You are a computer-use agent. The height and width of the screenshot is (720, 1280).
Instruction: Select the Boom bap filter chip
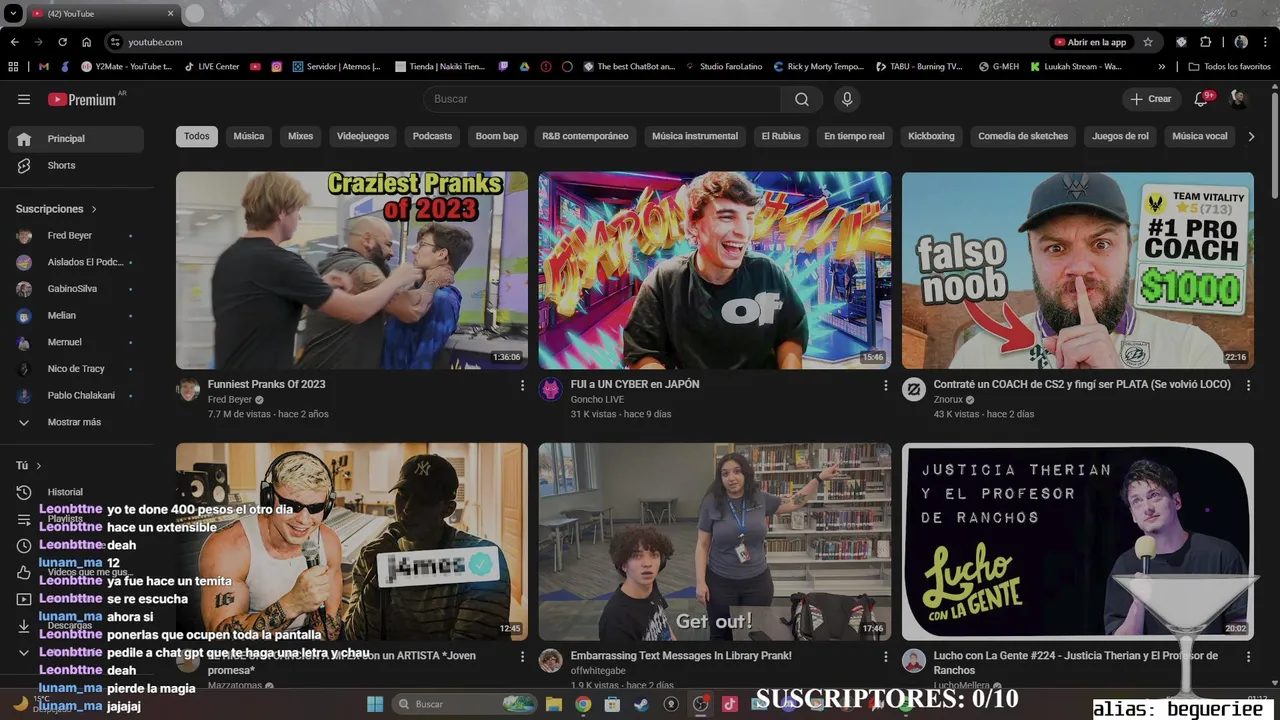point(497,137)
